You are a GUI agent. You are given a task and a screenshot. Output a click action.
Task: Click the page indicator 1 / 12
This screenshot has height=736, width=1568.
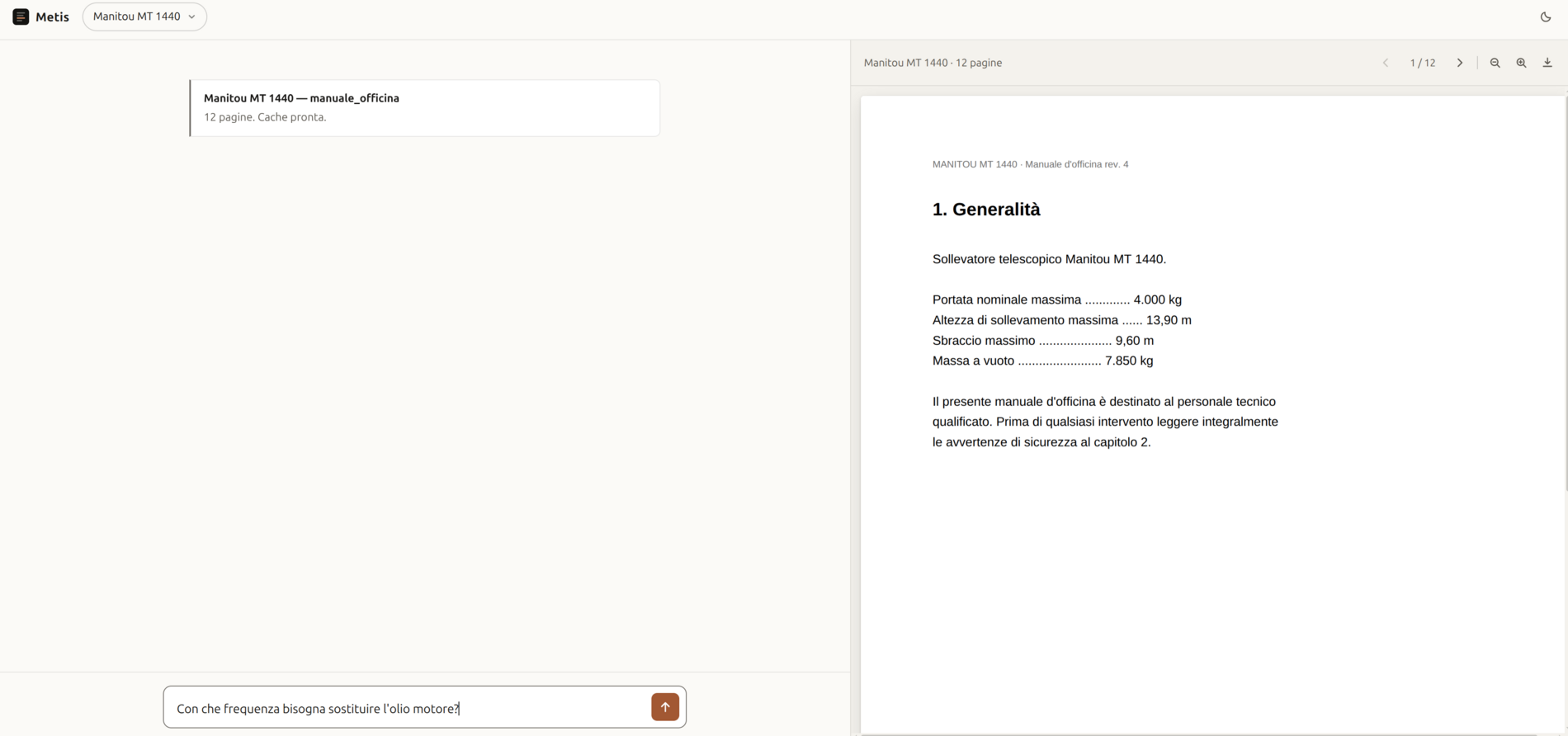(1423, 63)
